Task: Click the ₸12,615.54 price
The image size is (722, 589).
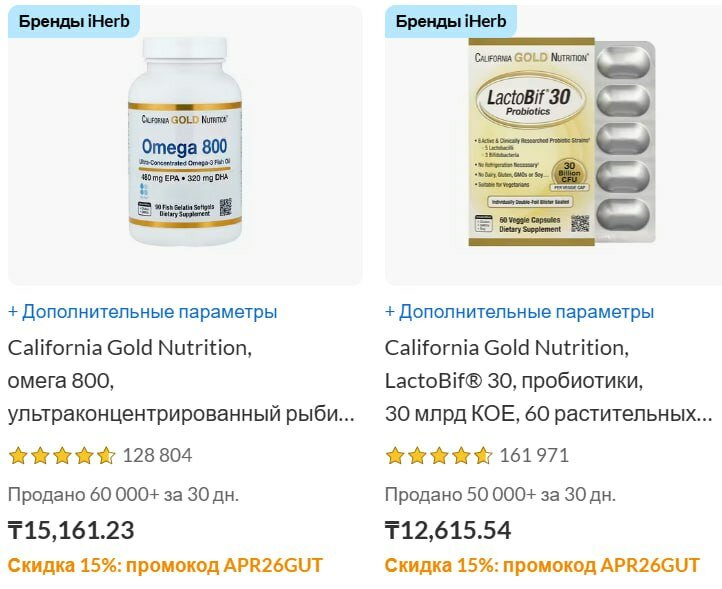Action: coord(448,530)
